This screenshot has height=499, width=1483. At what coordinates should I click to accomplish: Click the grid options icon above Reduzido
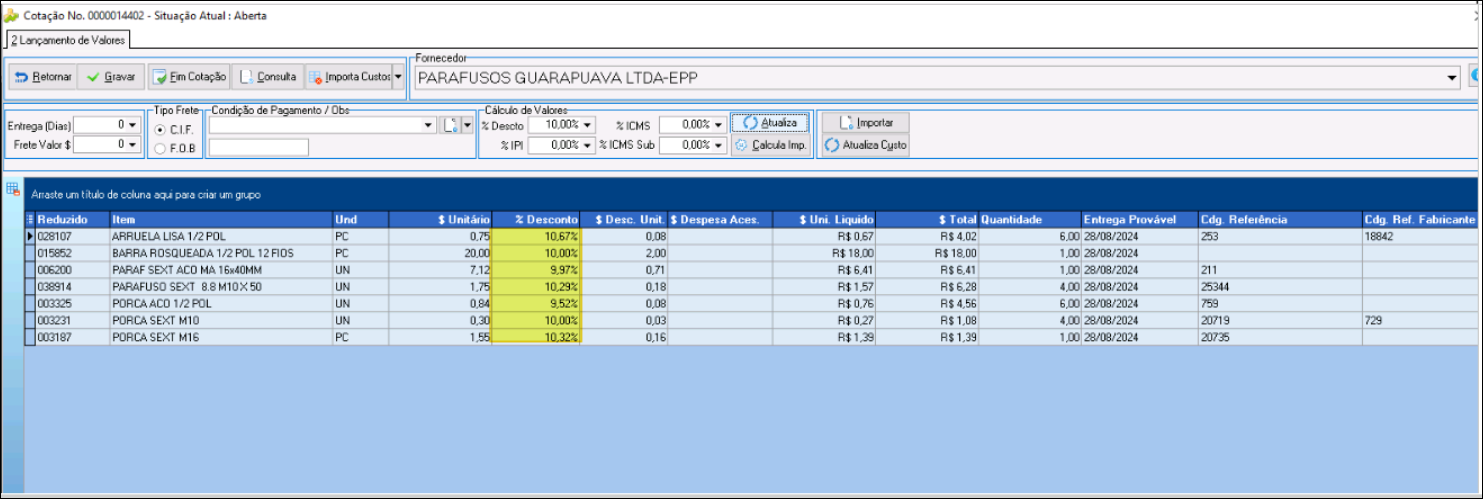coord(13,187)
